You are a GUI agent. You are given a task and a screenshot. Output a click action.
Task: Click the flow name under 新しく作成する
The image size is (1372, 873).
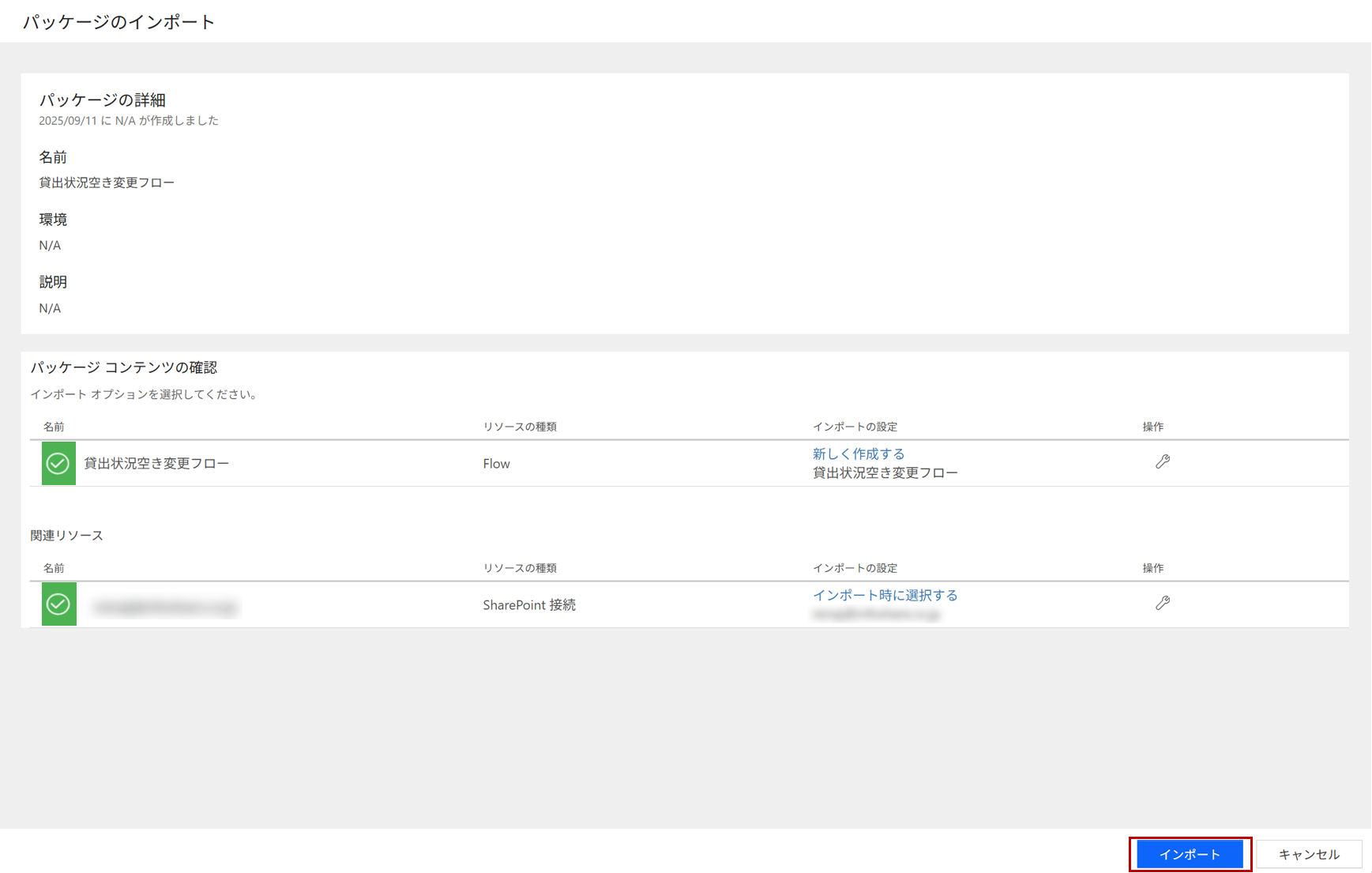point(885,472)
